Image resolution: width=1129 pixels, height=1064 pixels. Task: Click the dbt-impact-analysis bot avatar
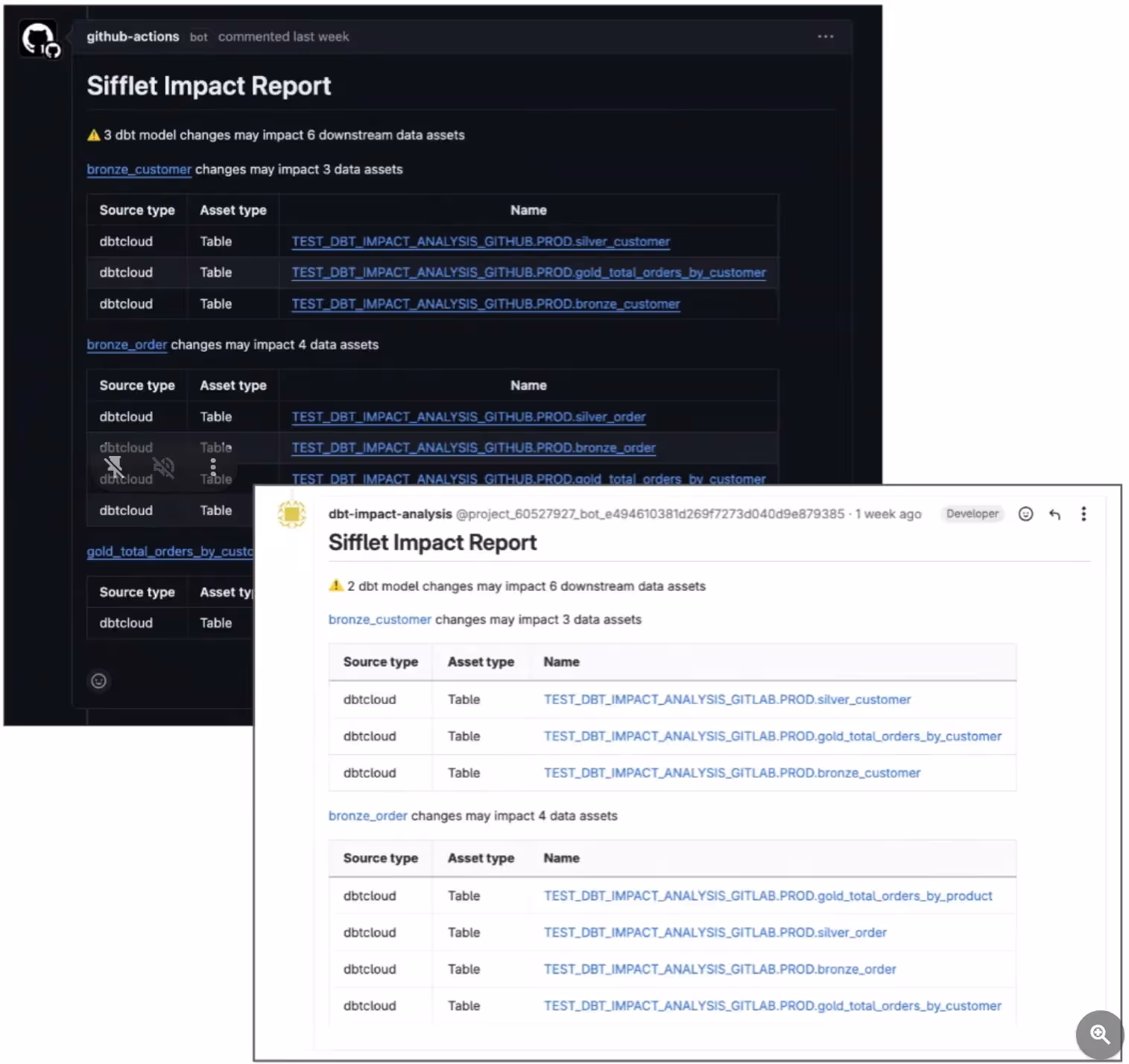click(292, 514)
